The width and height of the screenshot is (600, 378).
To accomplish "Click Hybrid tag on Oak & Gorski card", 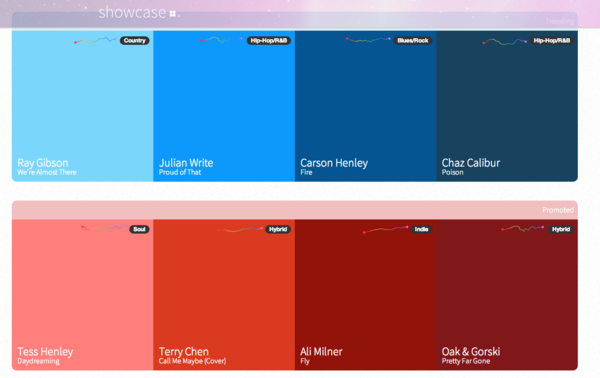I will [561, 229].
